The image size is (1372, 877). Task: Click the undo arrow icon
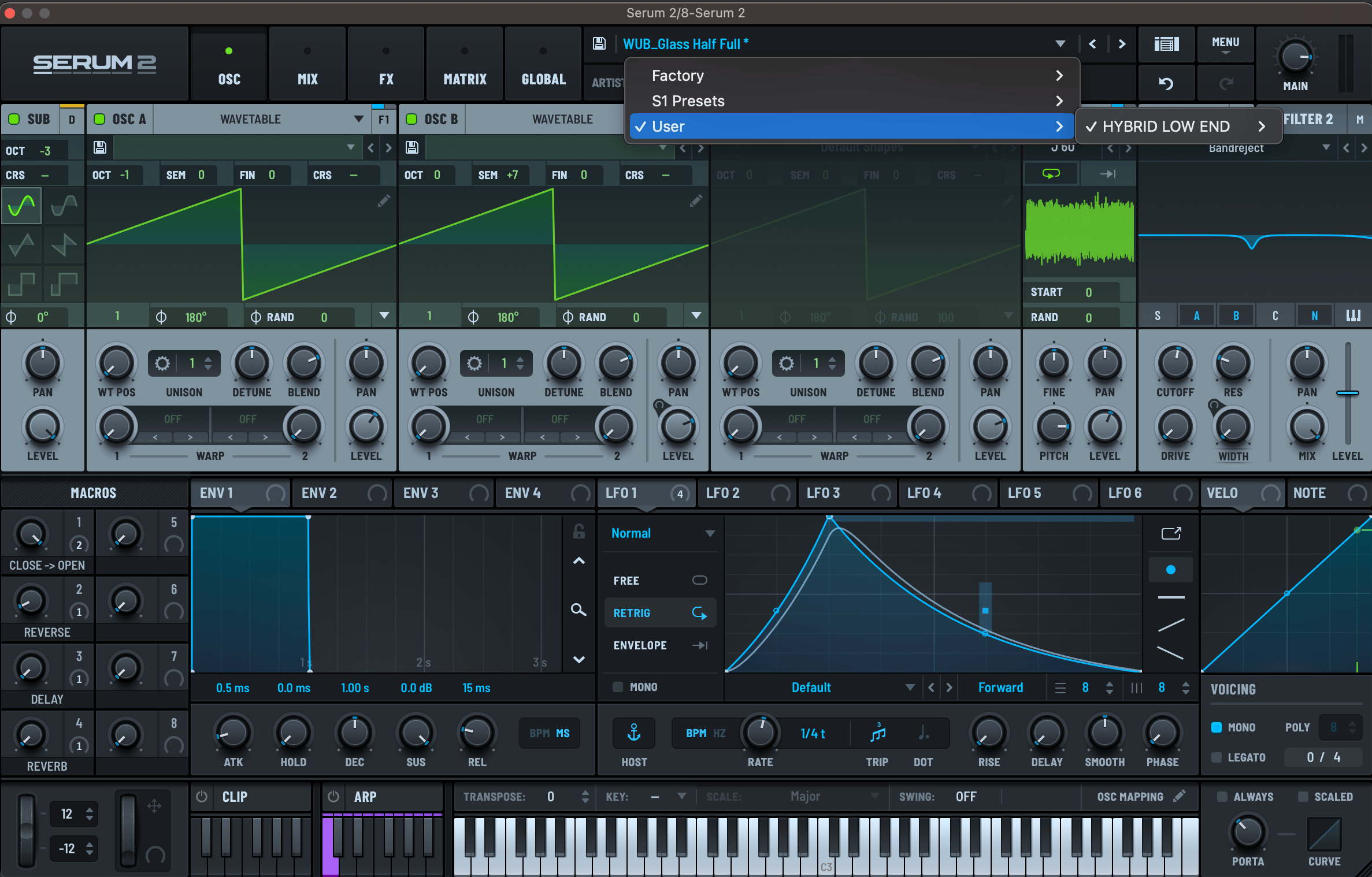(x=1166, y=83)
